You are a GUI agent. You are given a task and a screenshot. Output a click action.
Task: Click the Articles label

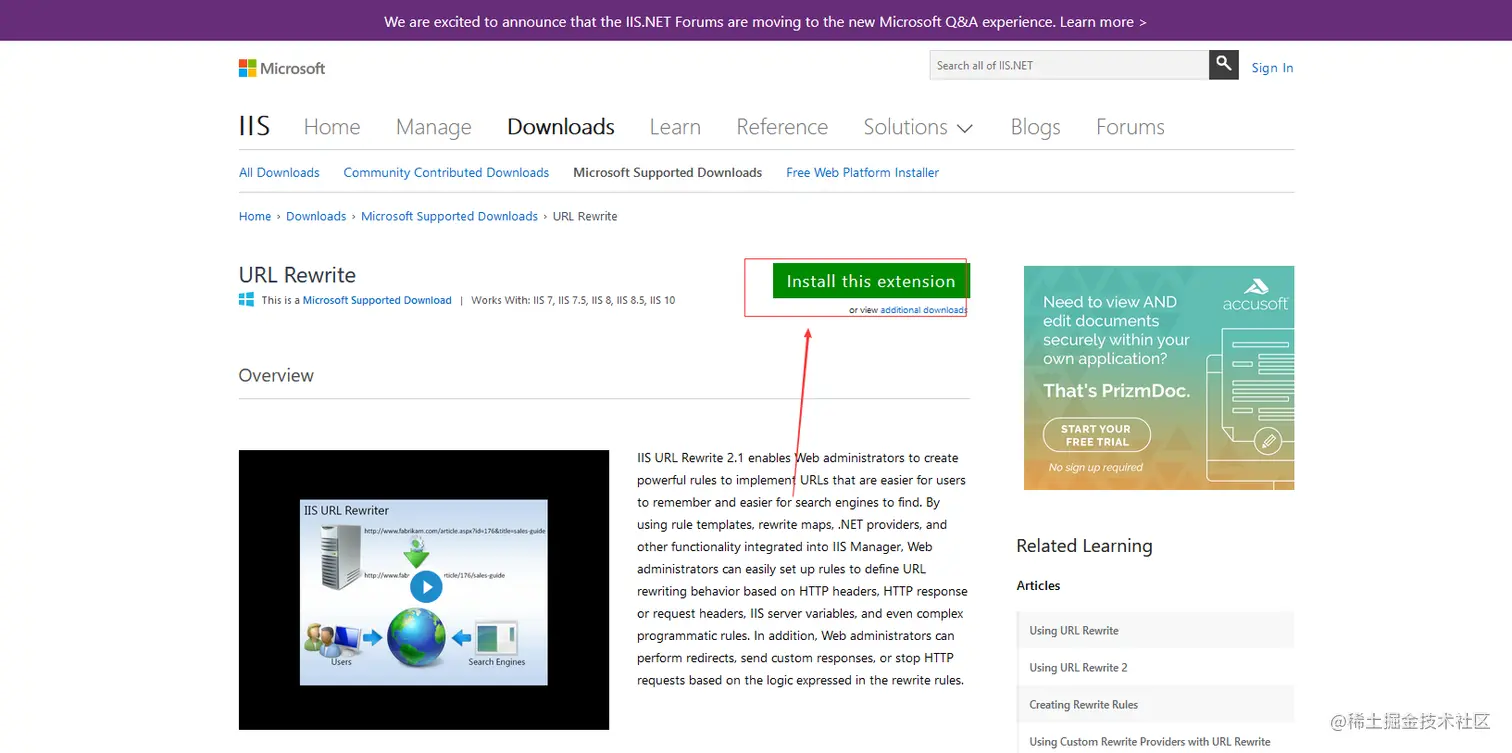coord(1038,585)
